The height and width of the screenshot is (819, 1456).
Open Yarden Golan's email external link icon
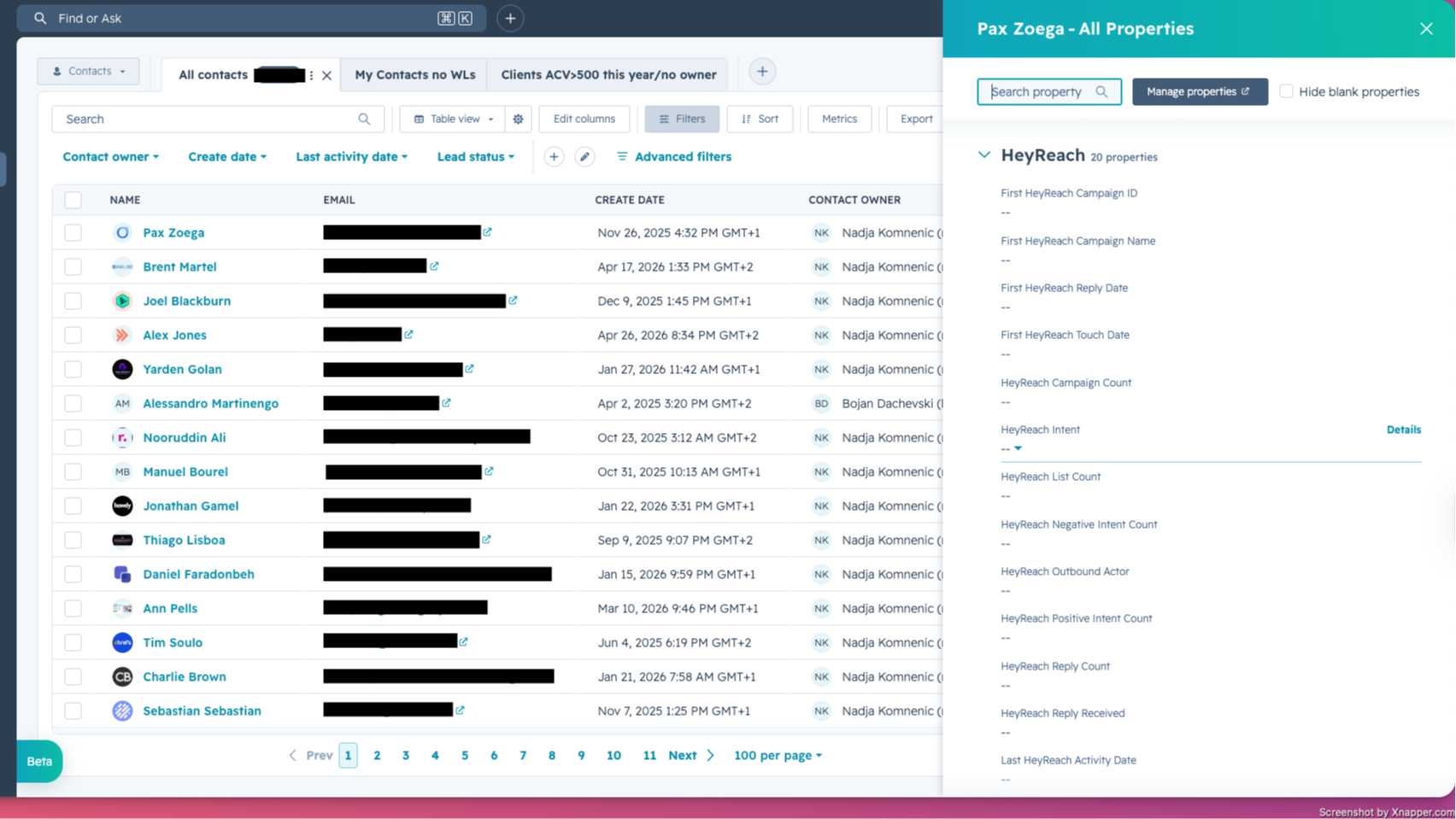pos(469,368)
